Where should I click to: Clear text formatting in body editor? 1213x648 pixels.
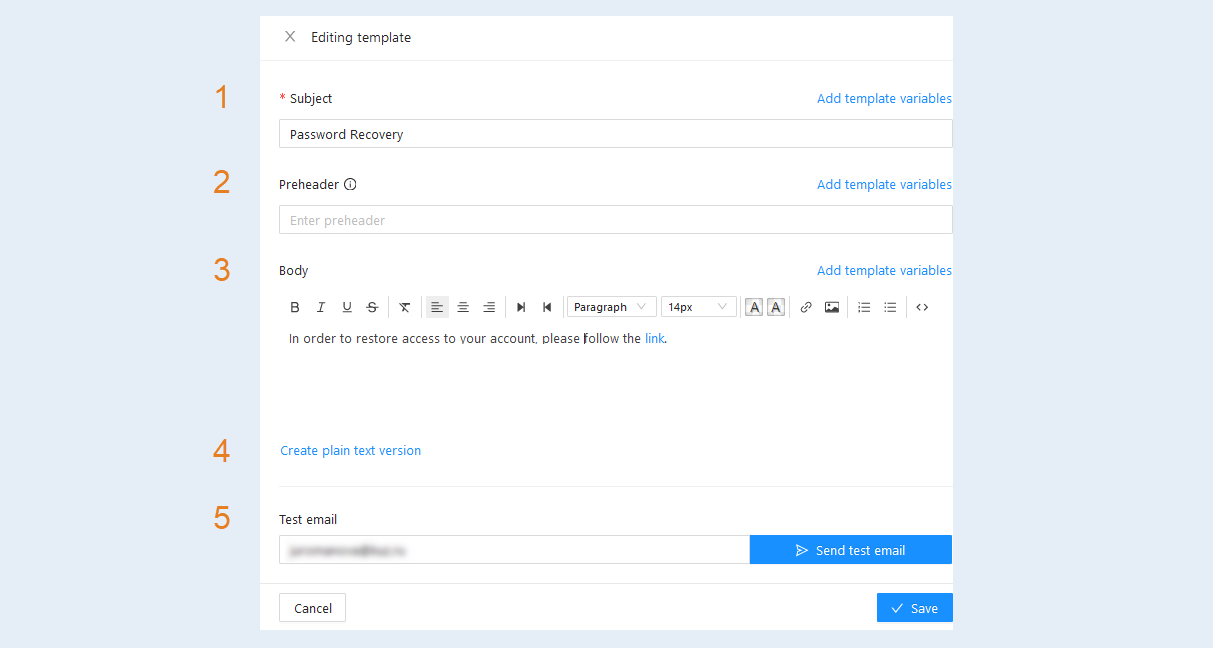(404, 307)
